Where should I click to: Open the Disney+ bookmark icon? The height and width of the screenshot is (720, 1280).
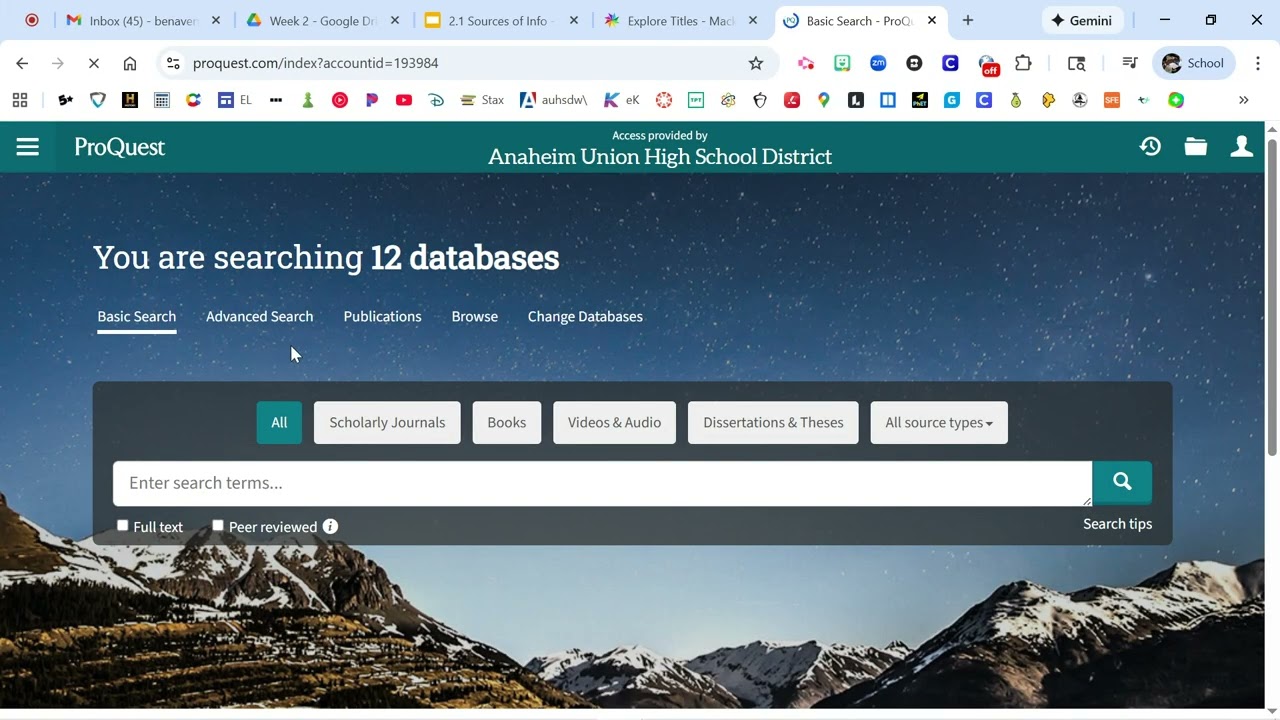[436, 100]
